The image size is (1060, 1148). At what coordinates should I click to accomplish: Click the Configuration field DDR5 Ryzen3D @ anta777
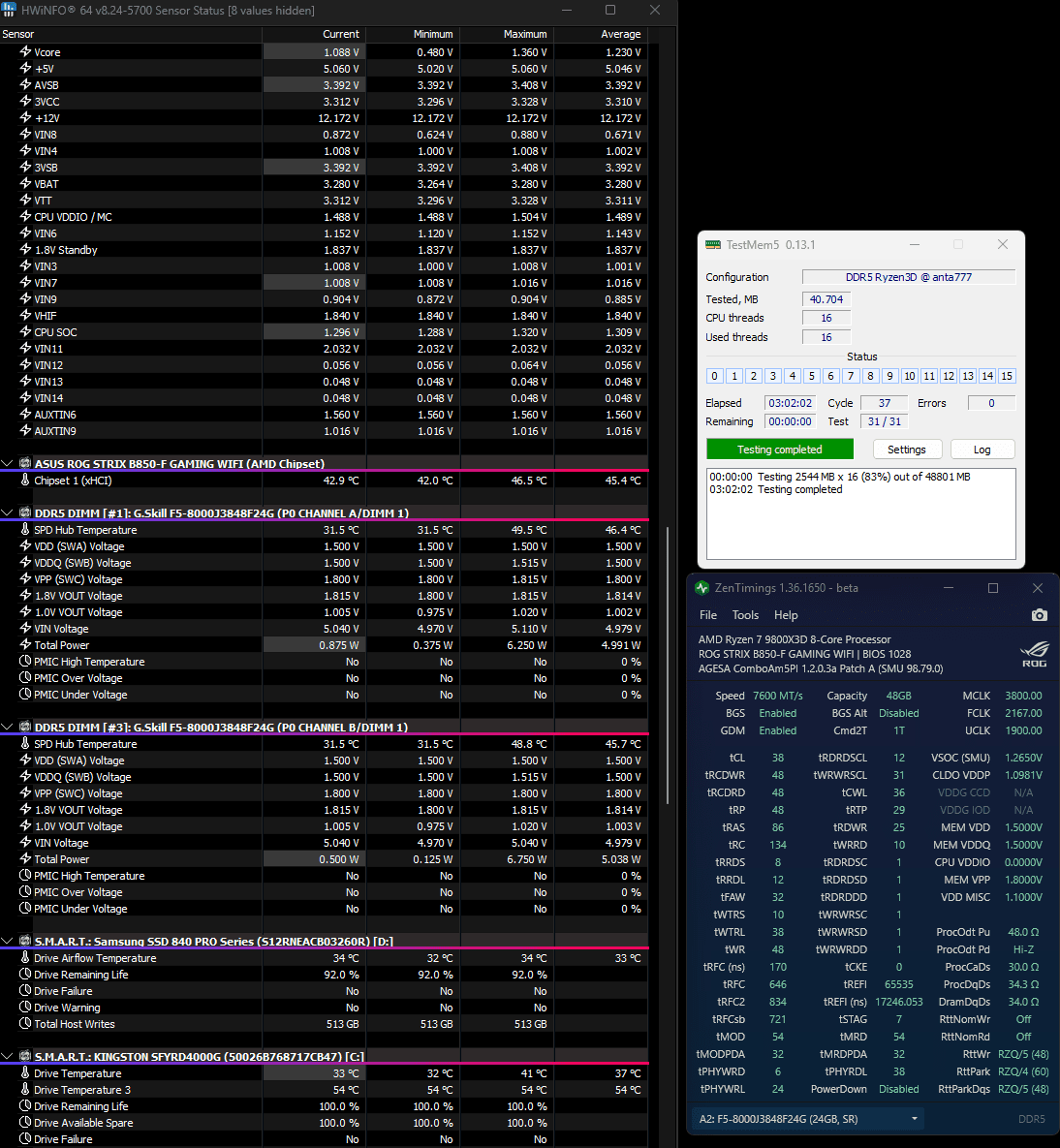click(909, 277)
